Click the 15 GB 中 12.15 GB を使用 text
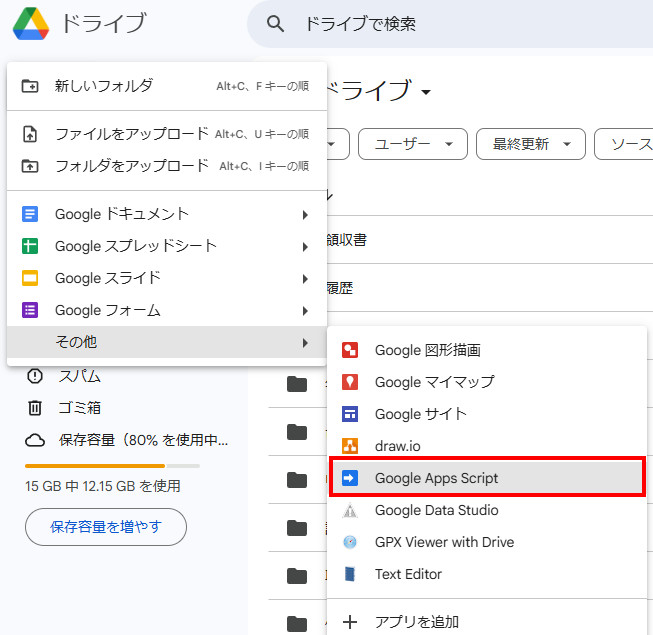 [102, 486]
